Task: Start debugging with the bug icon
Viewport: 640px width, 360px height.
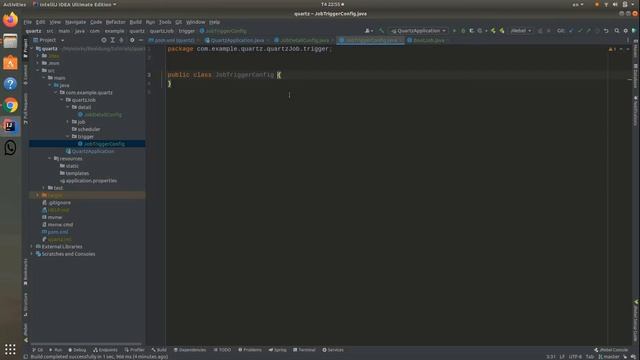Action: coord(463,31)
